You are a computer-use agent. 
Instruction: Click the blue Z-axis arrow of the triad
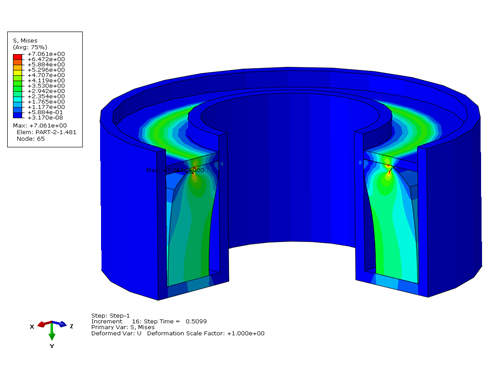pyautogui.click(x=60, y=324)
